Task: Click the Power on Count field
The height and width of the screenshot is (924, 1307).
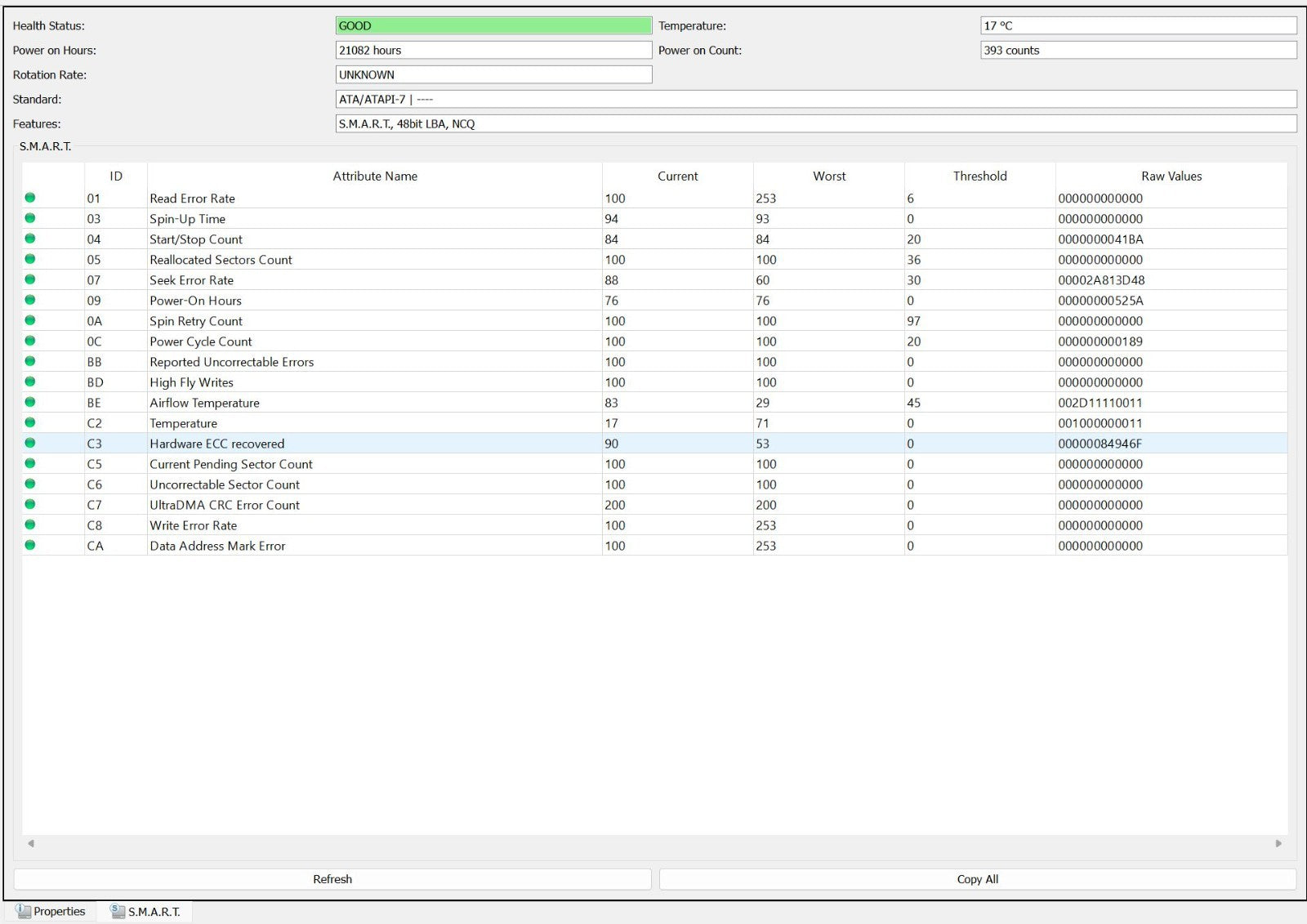Action: point(1139,50)
